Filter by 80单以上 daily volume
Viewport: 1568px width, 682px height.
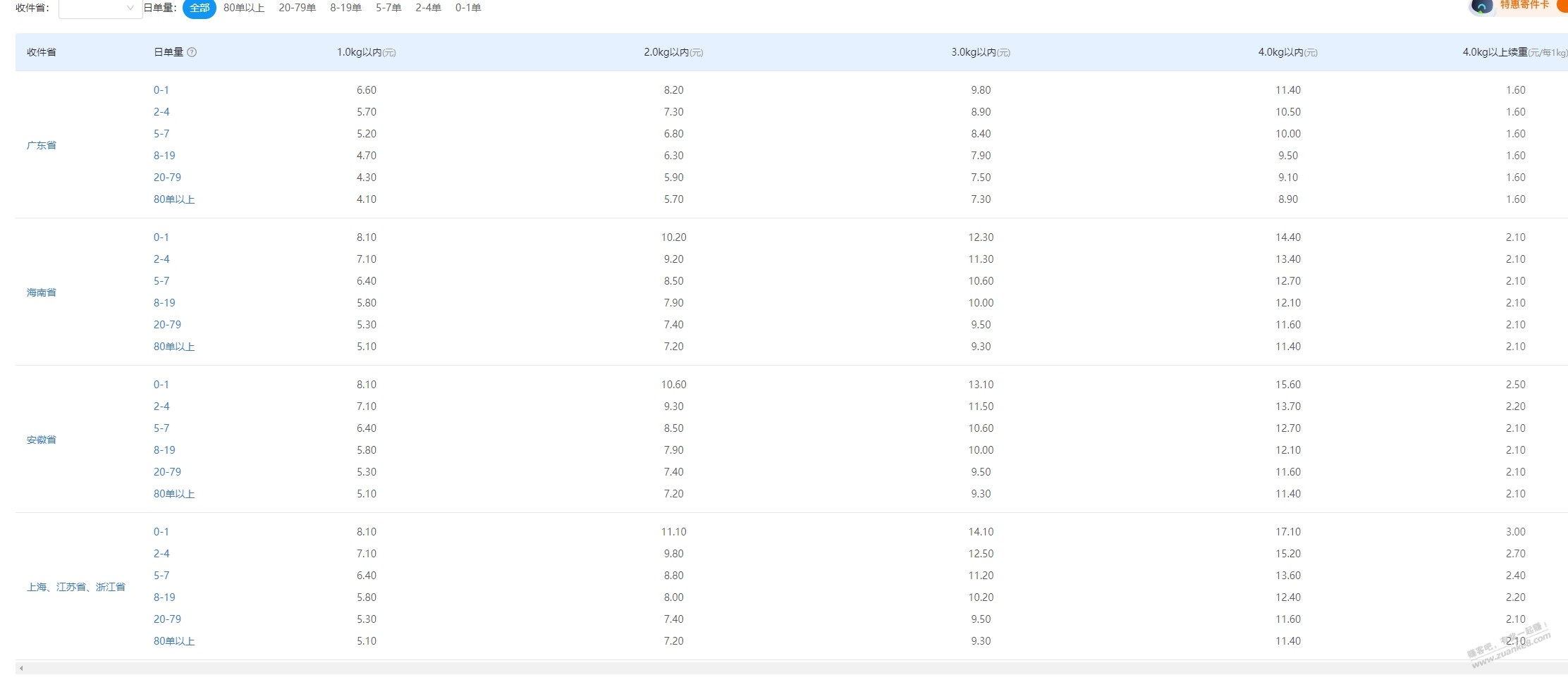point(244,8)
